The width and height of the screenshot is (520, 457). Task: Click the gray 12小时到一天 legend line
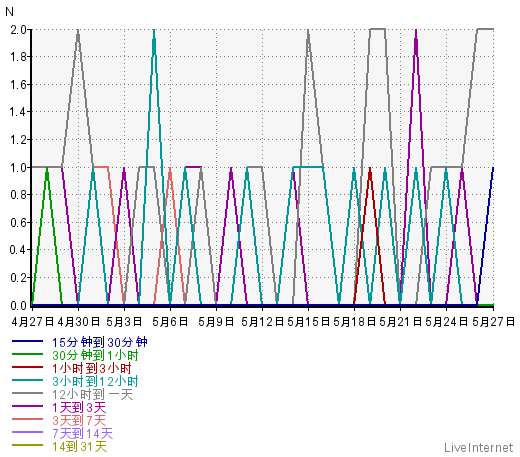[x=27, y=393]
